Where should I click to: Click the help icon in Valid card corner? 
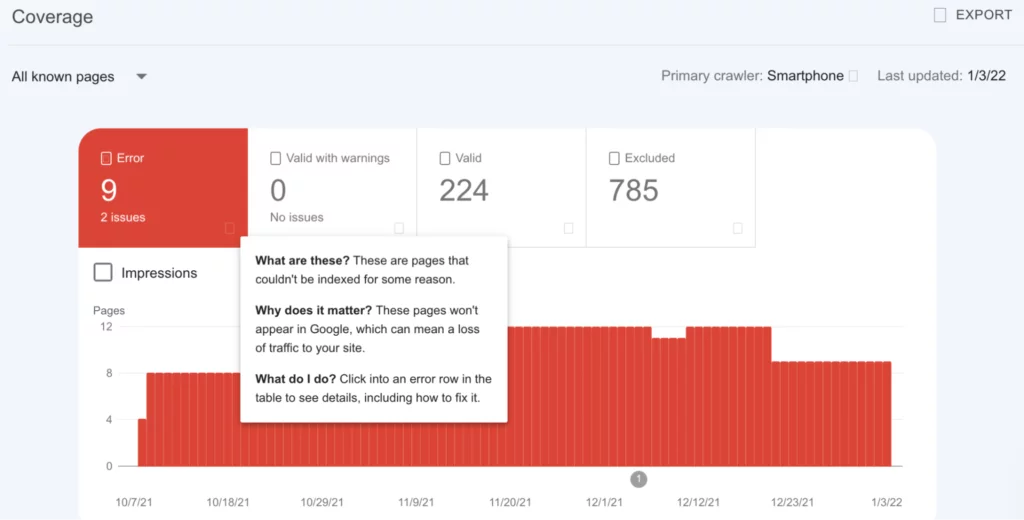(568, 228)
